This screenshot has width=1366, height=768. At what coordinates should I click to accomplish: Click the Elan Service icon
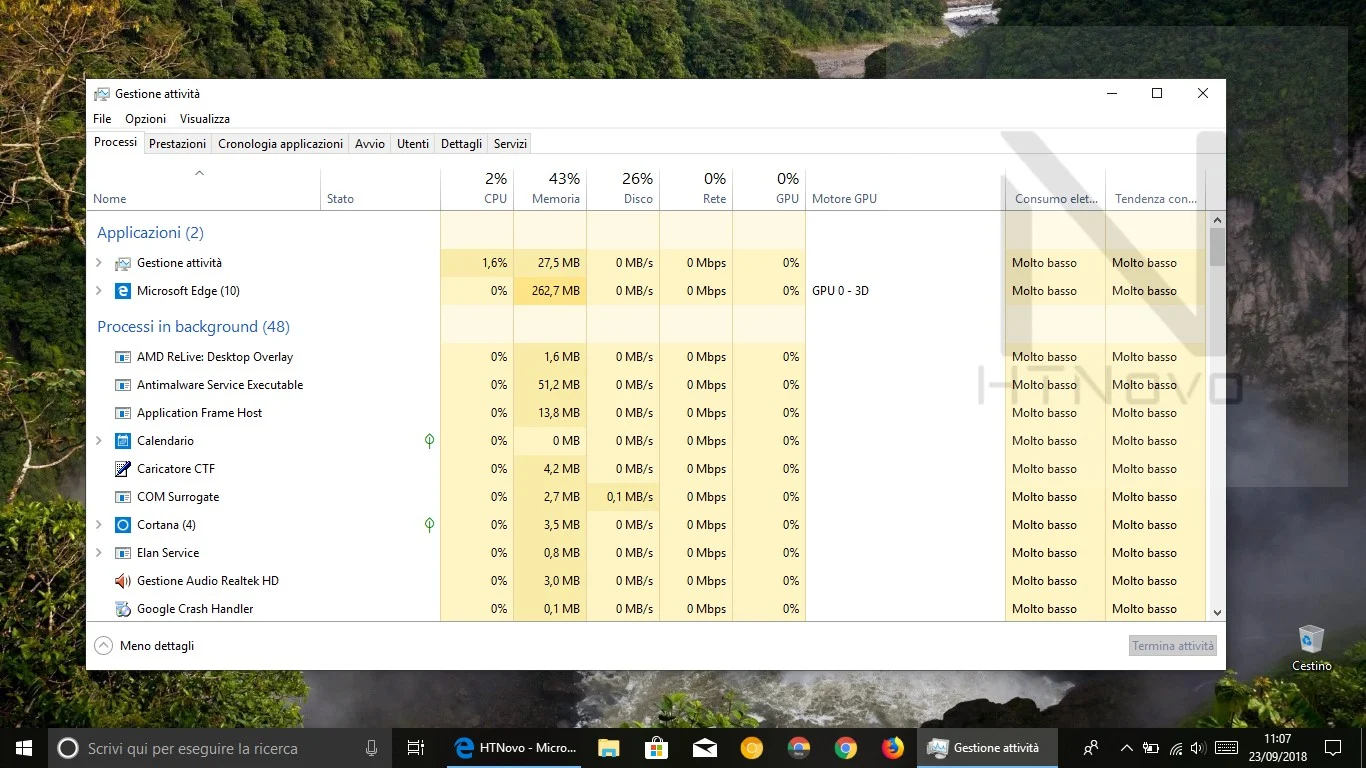(123, 553)
